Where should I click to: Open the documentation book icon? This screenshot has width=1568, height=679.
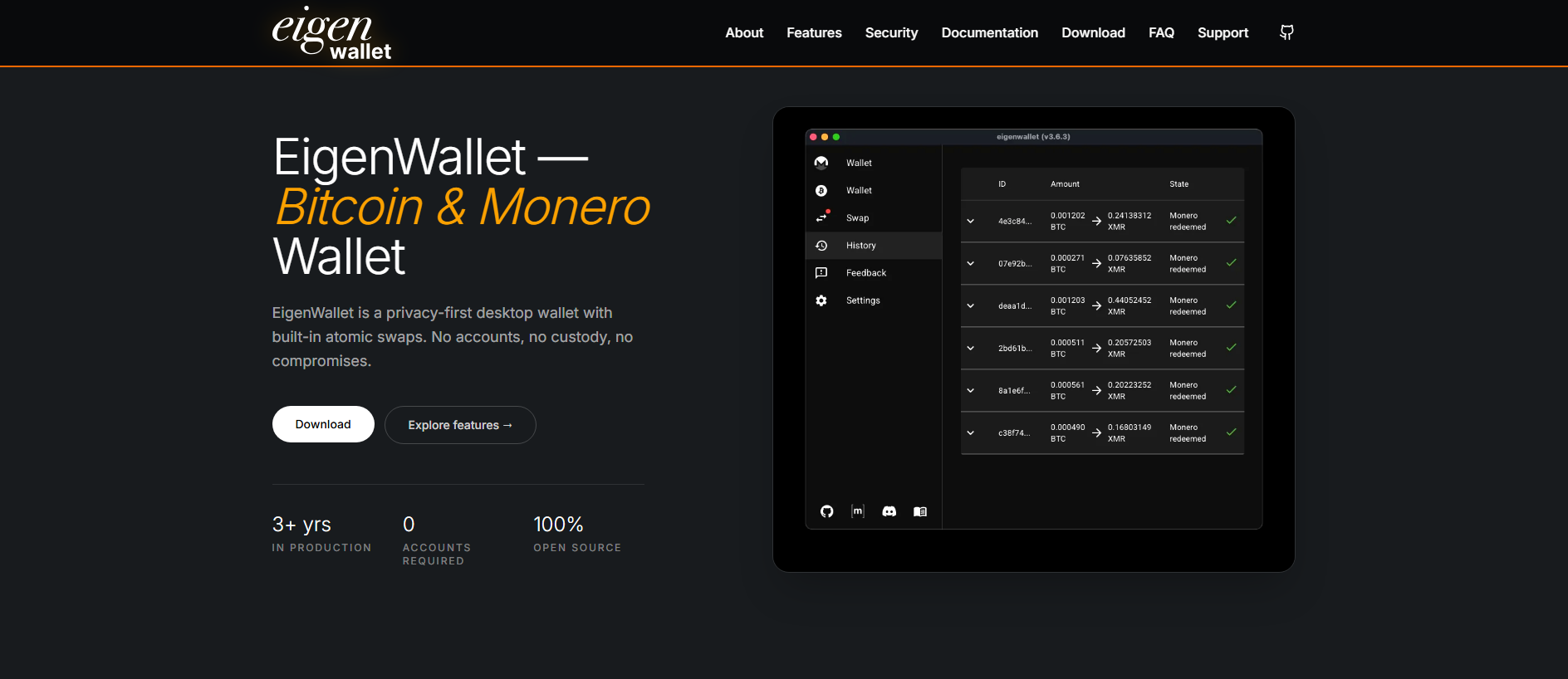tap(920, 511)
